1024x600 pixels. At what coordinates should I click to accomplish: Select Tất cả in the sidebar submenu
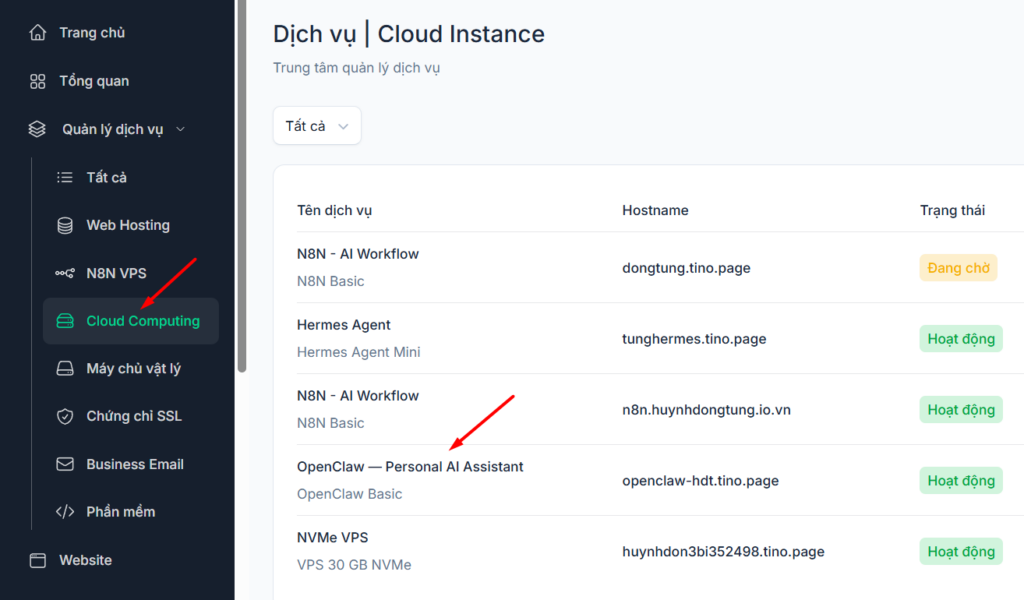106,177
